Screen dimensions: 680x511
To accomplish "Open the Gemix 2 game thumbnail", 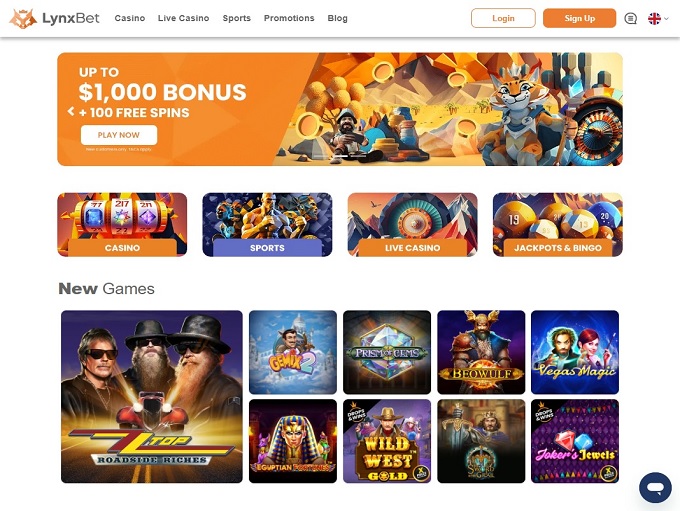I will 293,352.
